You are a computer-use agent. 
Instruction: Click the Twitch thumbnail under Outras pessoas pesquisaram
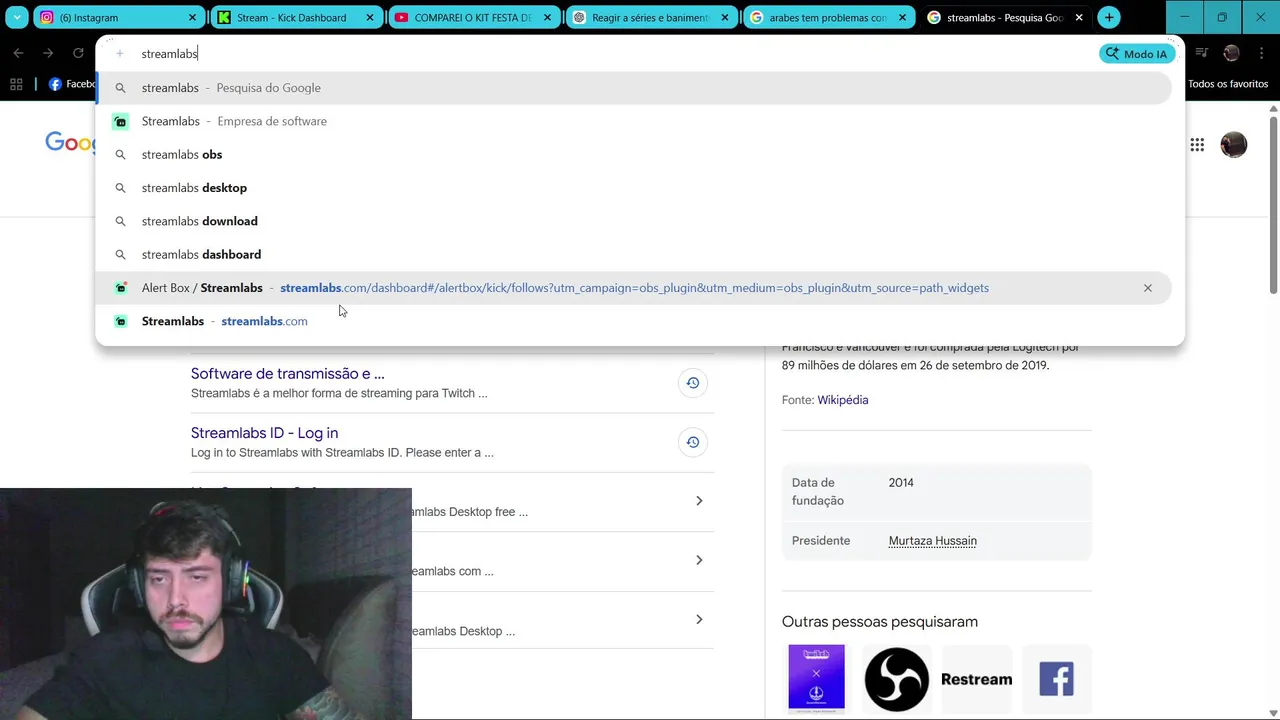click(x=816, y=677)
